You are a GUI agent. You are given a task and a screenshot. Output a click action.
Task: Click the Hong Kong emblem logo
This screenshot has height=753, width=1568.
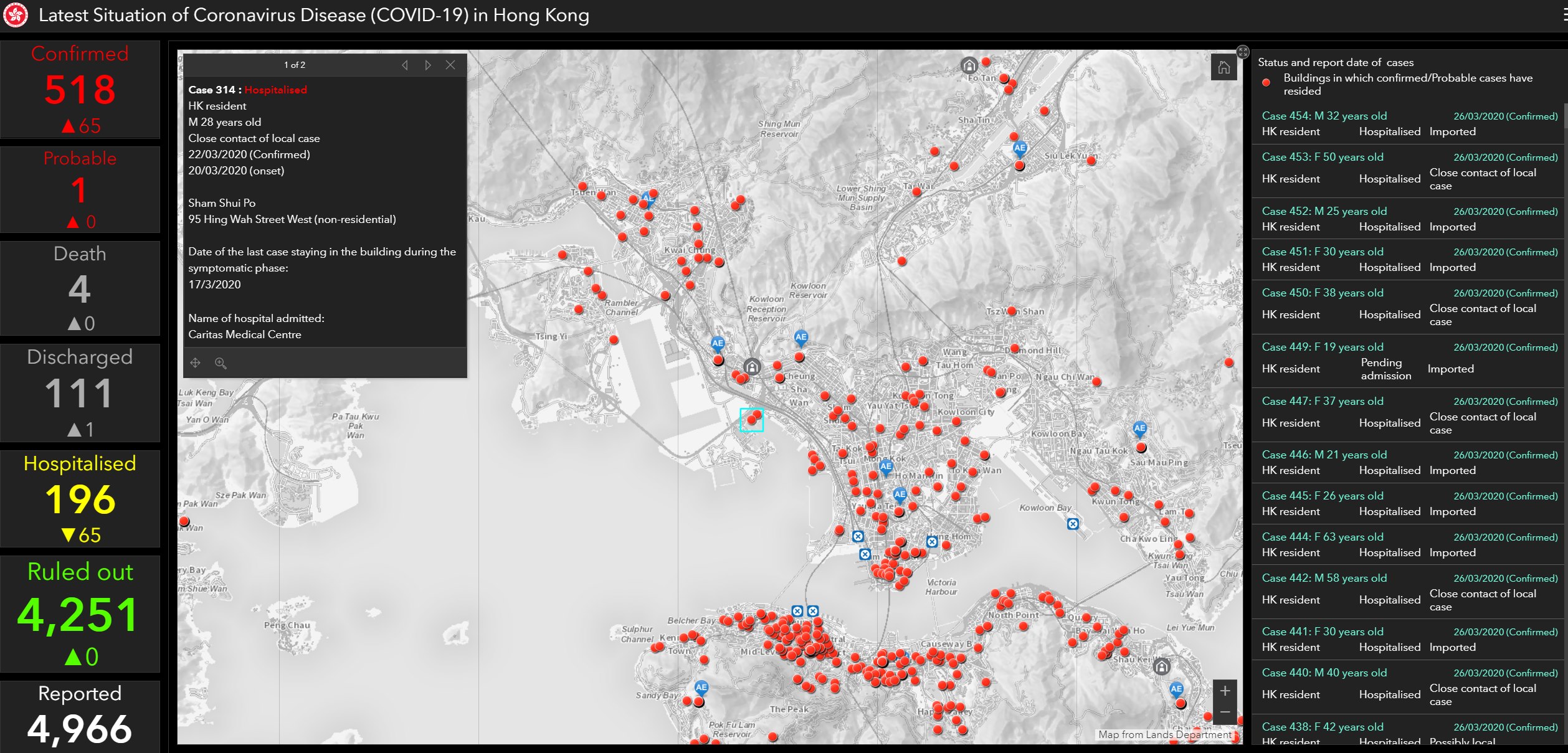tap(16, 15)
